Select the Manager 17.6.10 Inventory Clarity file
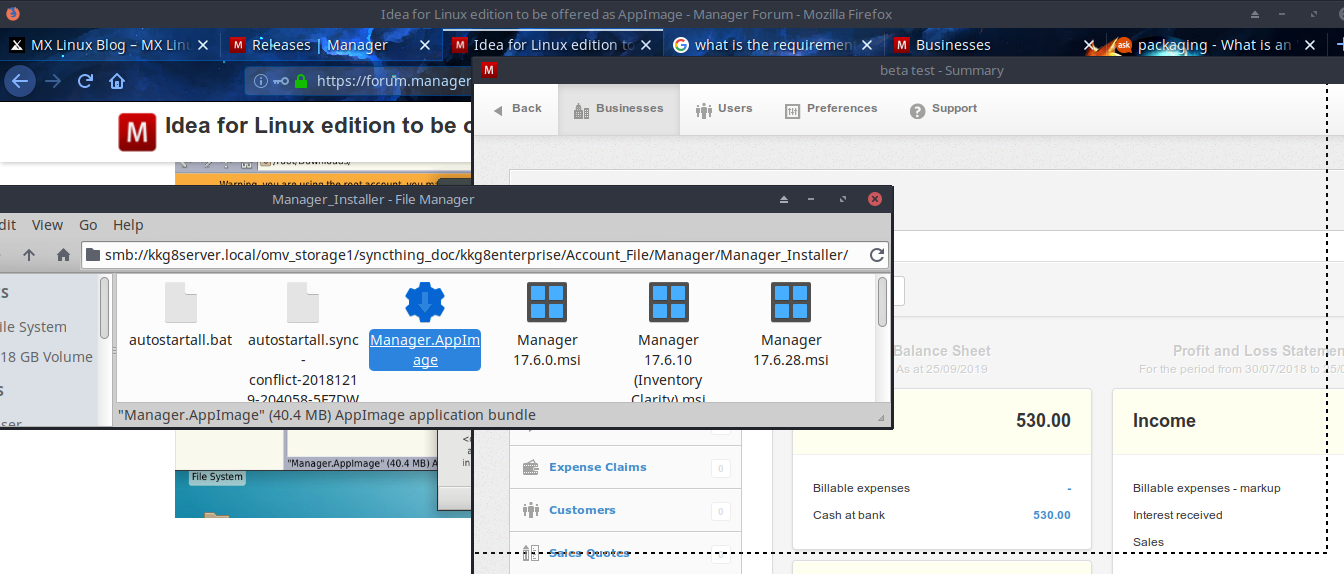 point(668,341)
